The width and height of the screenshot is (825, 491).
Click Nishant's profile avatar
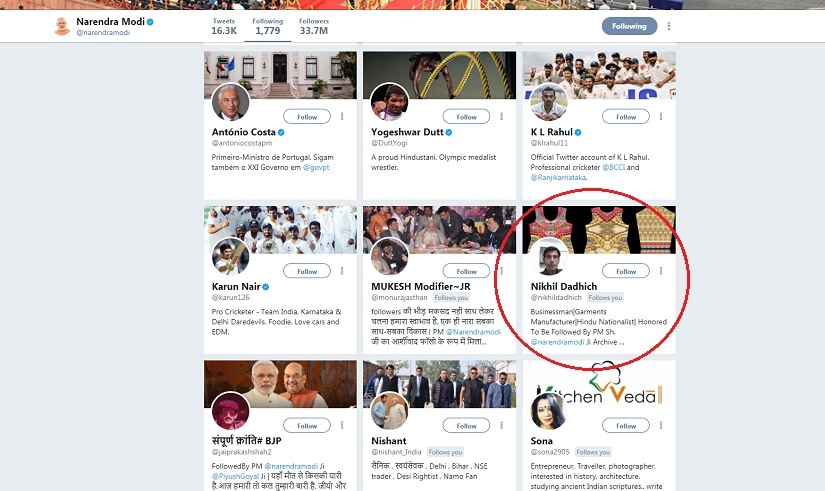point(389,410)
